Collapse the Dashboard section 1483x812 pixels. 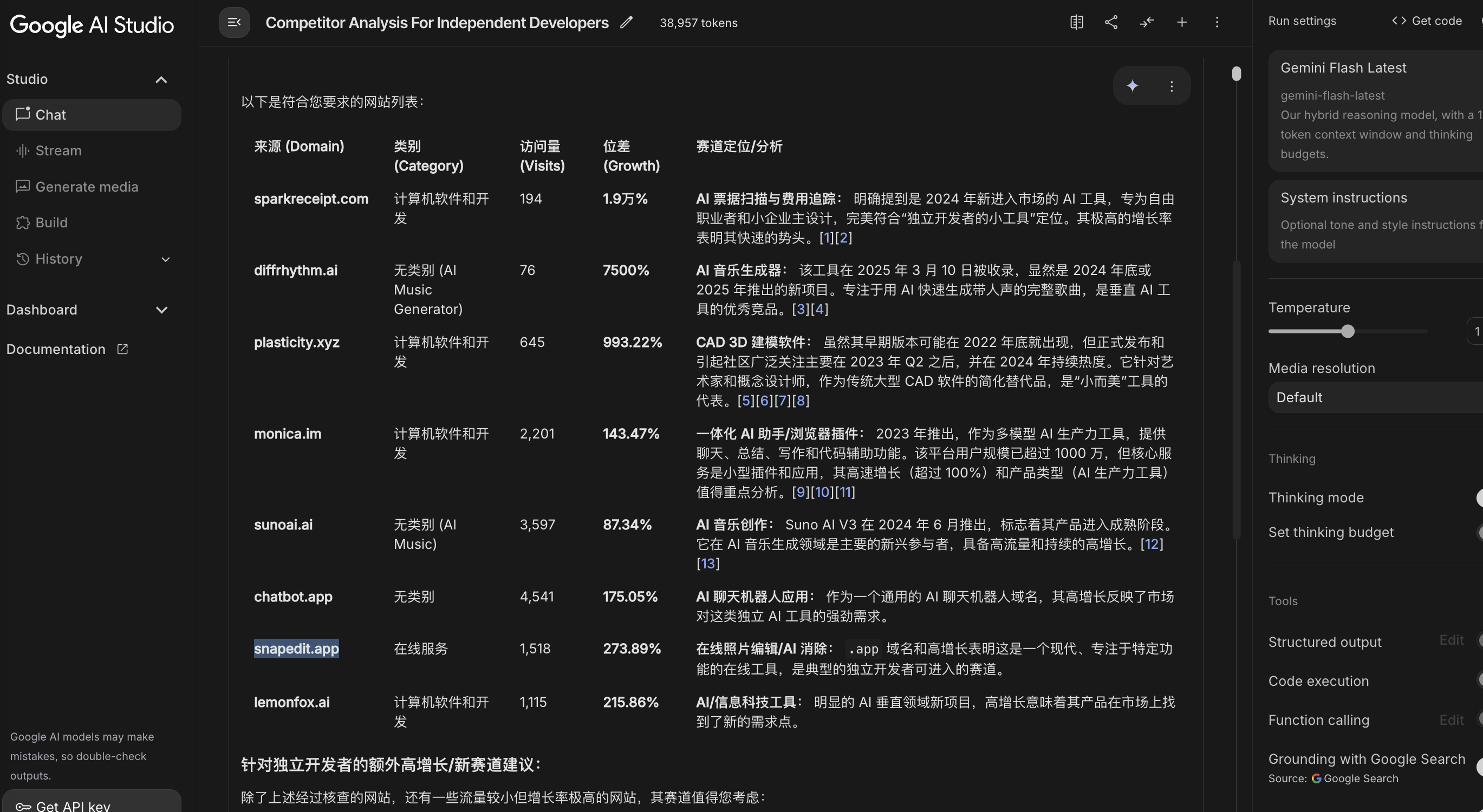pos(162,310)
